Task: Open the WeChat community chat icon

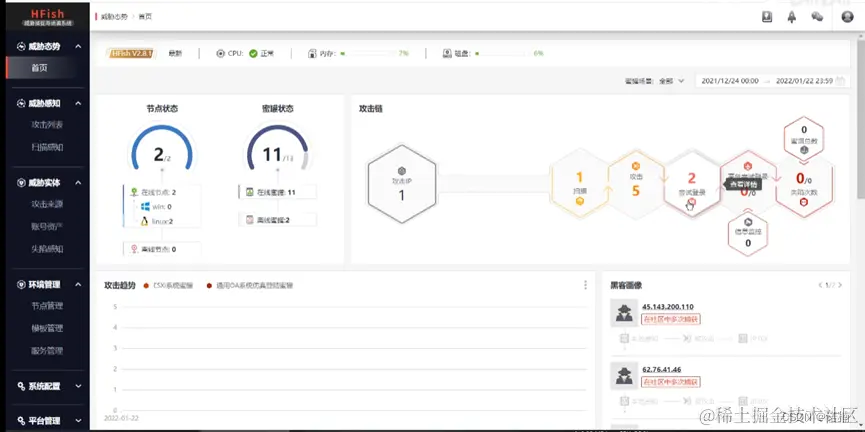Action: pos(817,17)
